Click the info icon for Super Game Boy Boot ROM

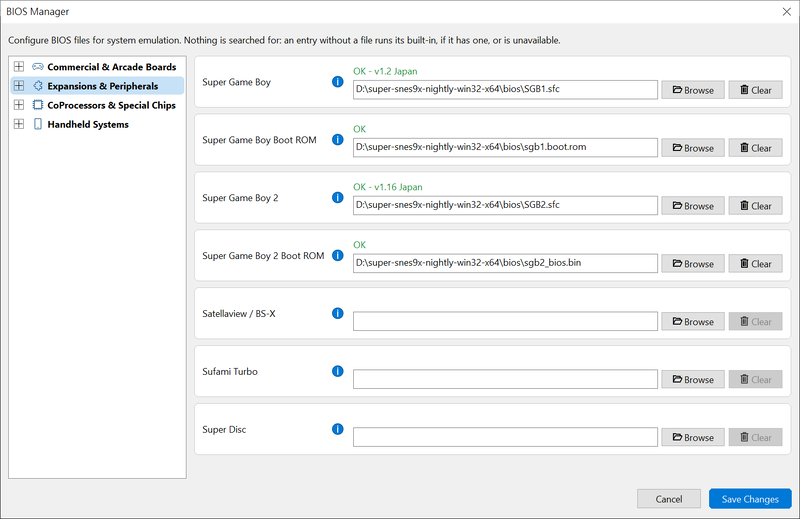[x=337, y=139]
